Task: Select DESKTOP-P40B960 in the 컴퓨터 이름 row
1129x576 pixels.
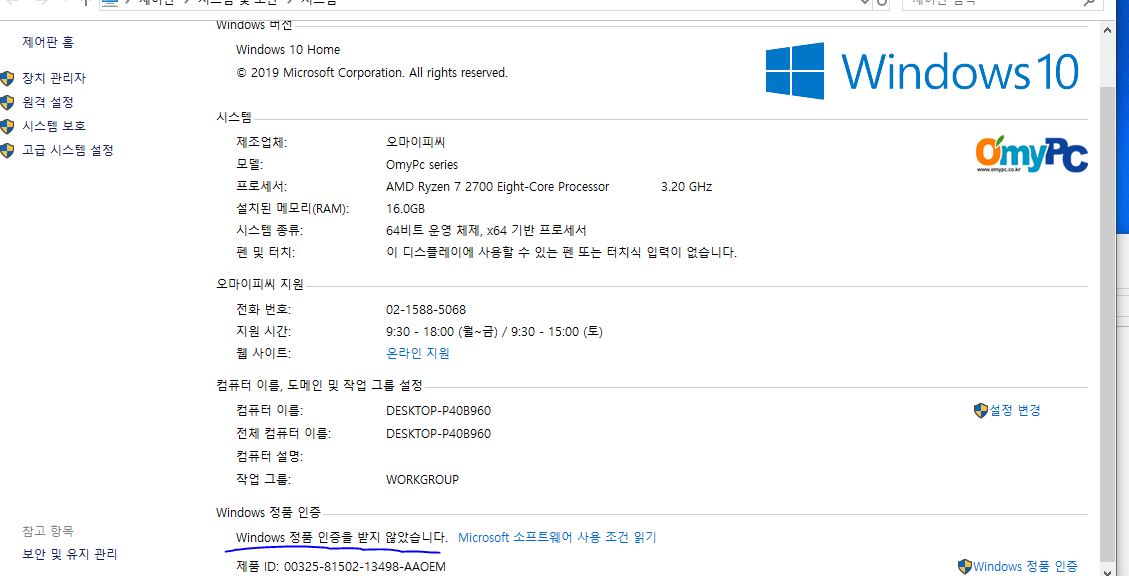Action: click(x=438, y=411)
